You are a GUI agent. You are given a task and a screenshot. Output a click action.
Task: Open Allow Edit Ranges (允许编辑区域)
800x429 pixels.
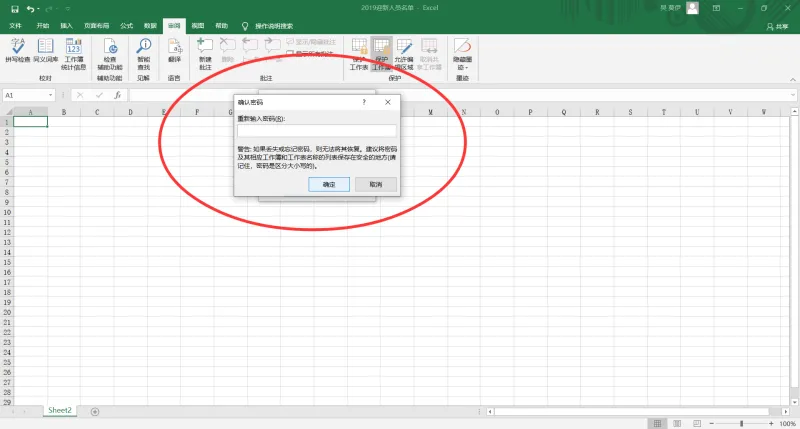click(404, 54)
